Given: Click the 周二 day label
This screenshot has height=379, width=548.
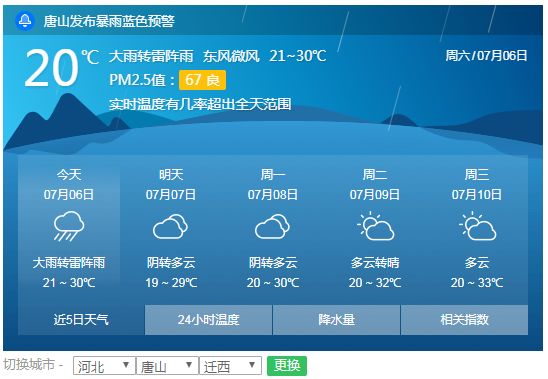Looking at the screenshot, I should tap(375, 174).
